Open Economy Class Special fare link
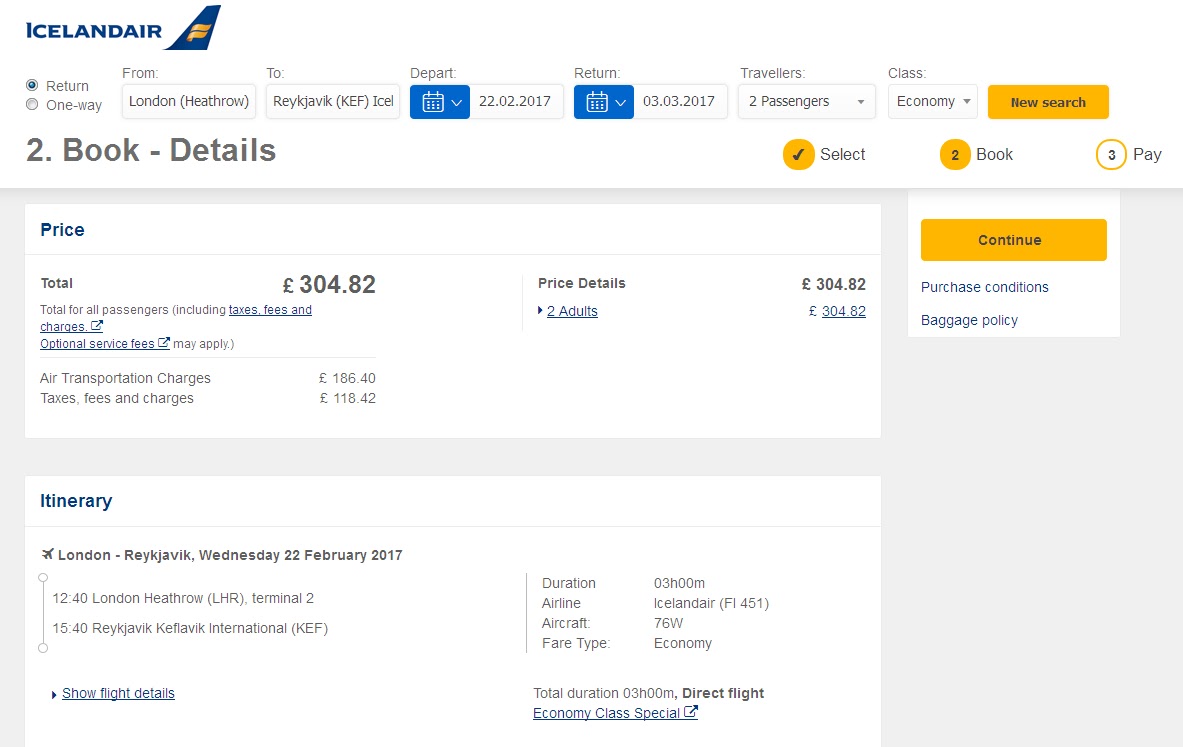 coord(607,713)
